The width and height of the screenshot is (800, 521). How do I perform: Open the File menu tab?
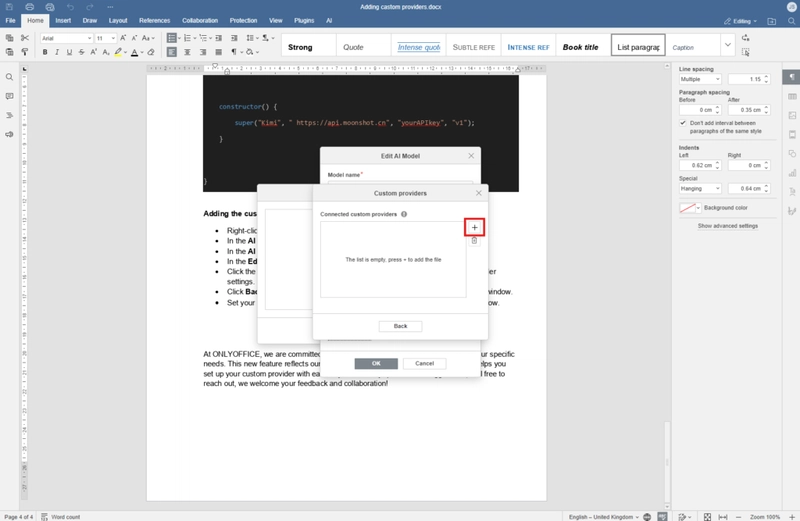(10, 21)
